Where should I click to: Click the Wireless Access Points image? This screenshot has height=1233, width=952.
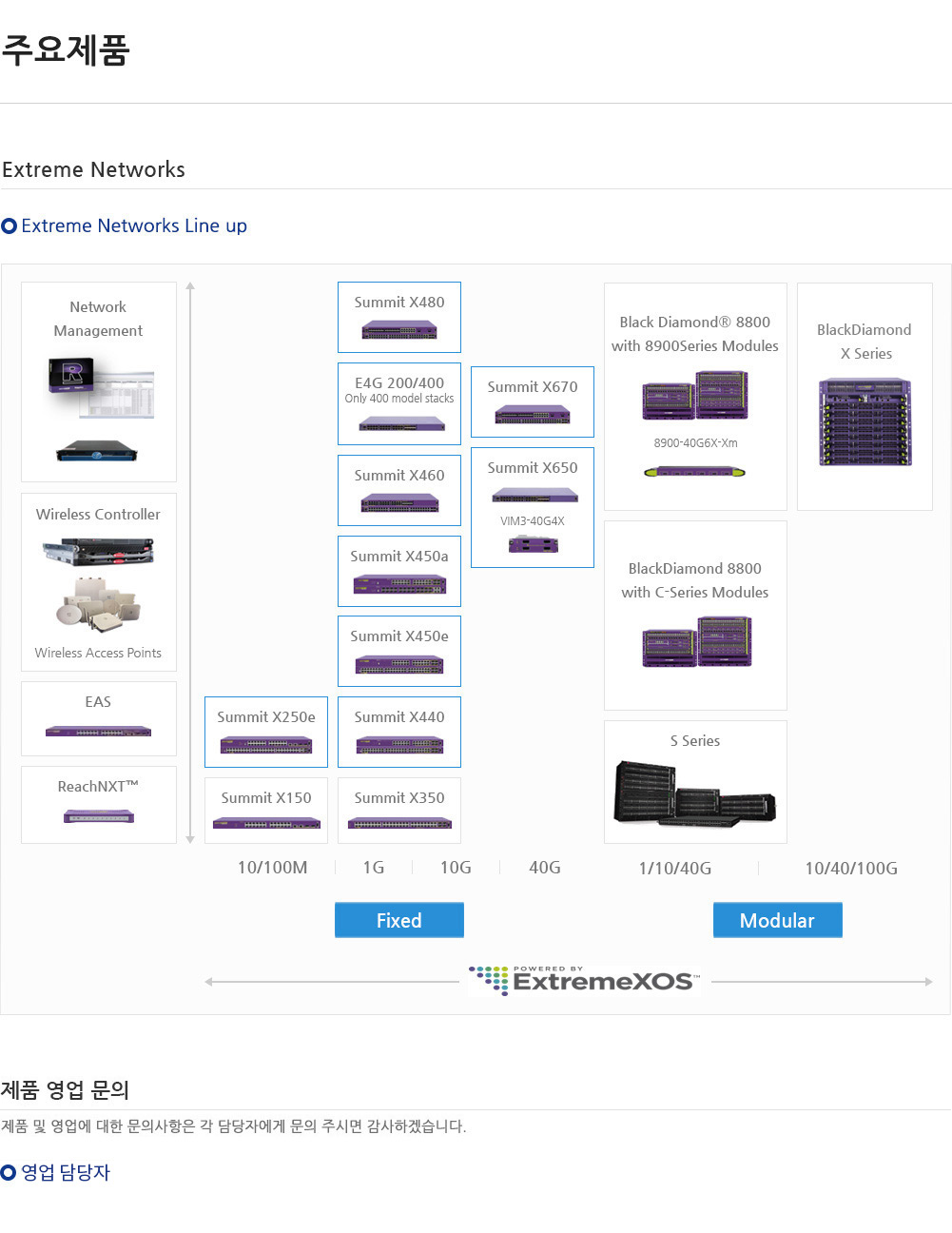pyautogui.click(x=99, y=604)
